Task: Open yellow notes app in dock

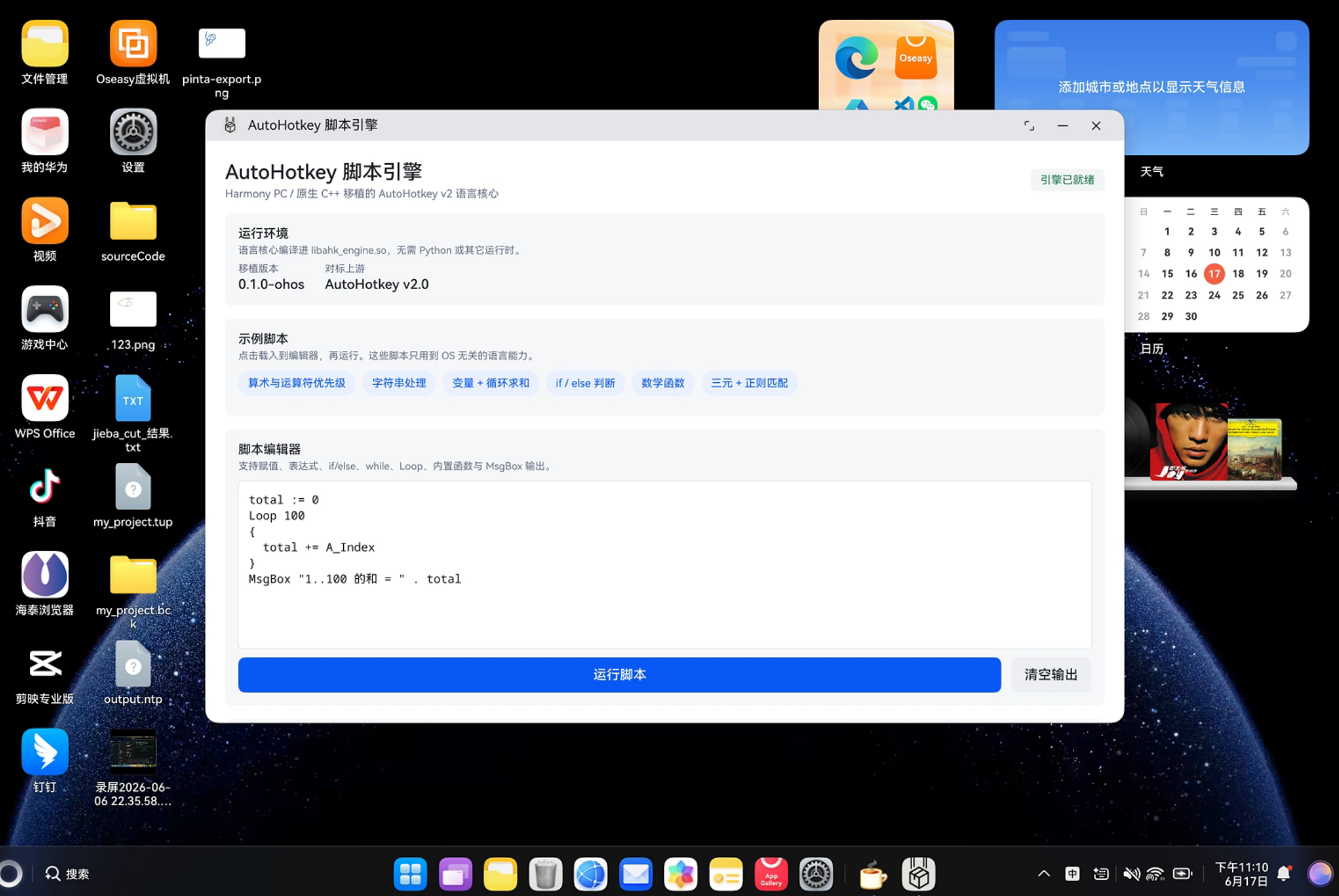Action: [x=725, y=874]
